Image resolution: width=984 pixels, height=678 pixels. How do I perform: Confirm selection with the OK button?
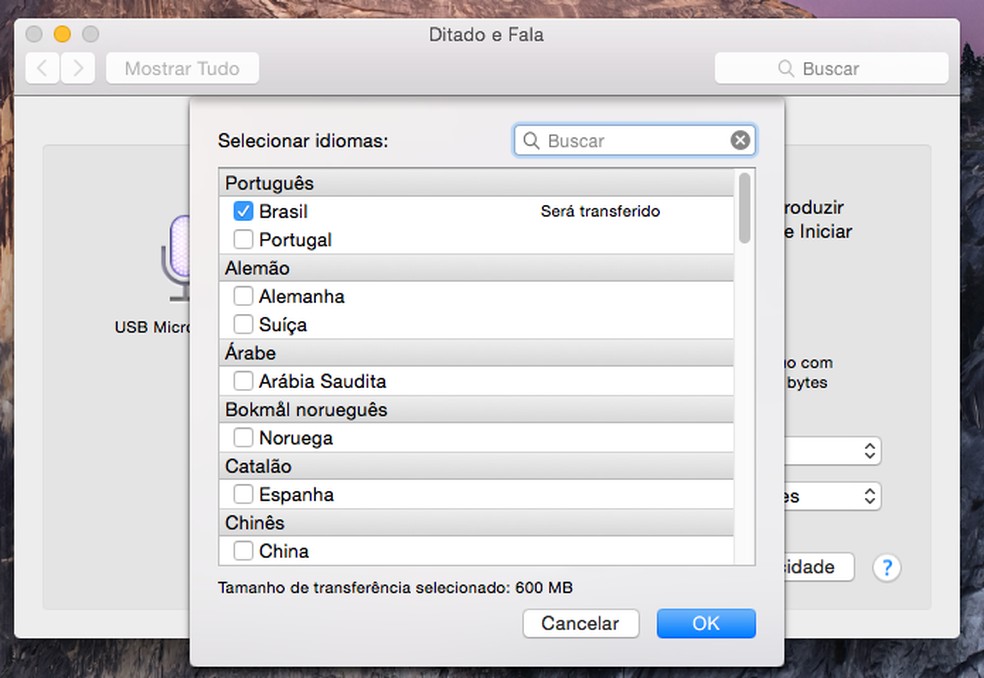pyautogui.click(x=706, y=623)
